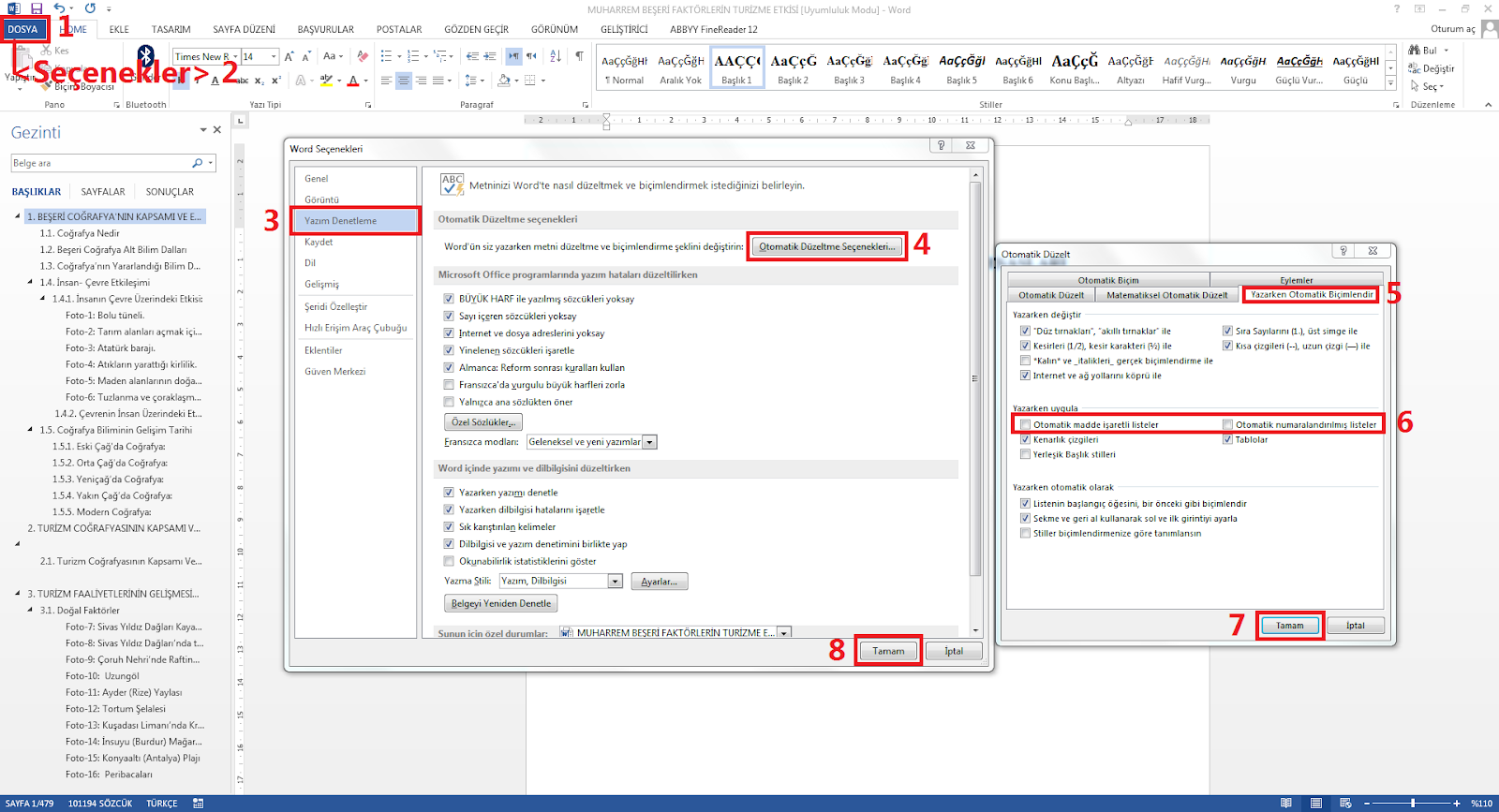
Task: Toggle 'BÜYÜK HARF ile yazılmış sözcükleri yoksay' checkbox
Action: (449, 299)
